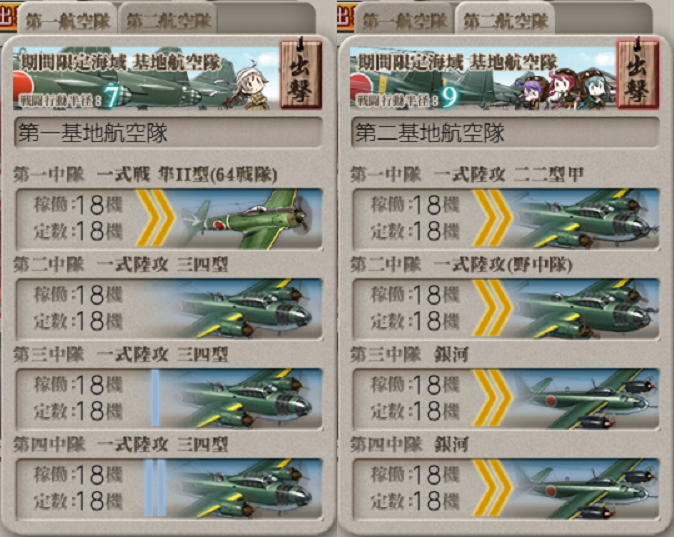Click the 出撃 wooden sign on second air base
The image size is (674, 537).
pyautogui.click(x=637, y=74)
